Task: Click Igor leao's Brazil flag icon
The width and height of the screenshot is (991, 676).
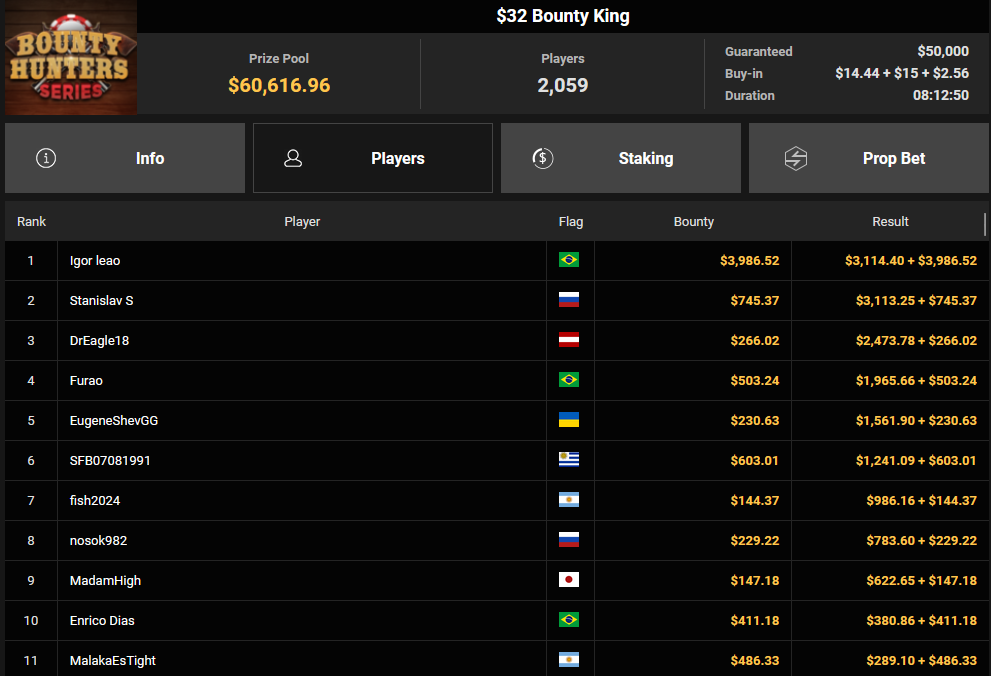Action: [x=569, y=260]
